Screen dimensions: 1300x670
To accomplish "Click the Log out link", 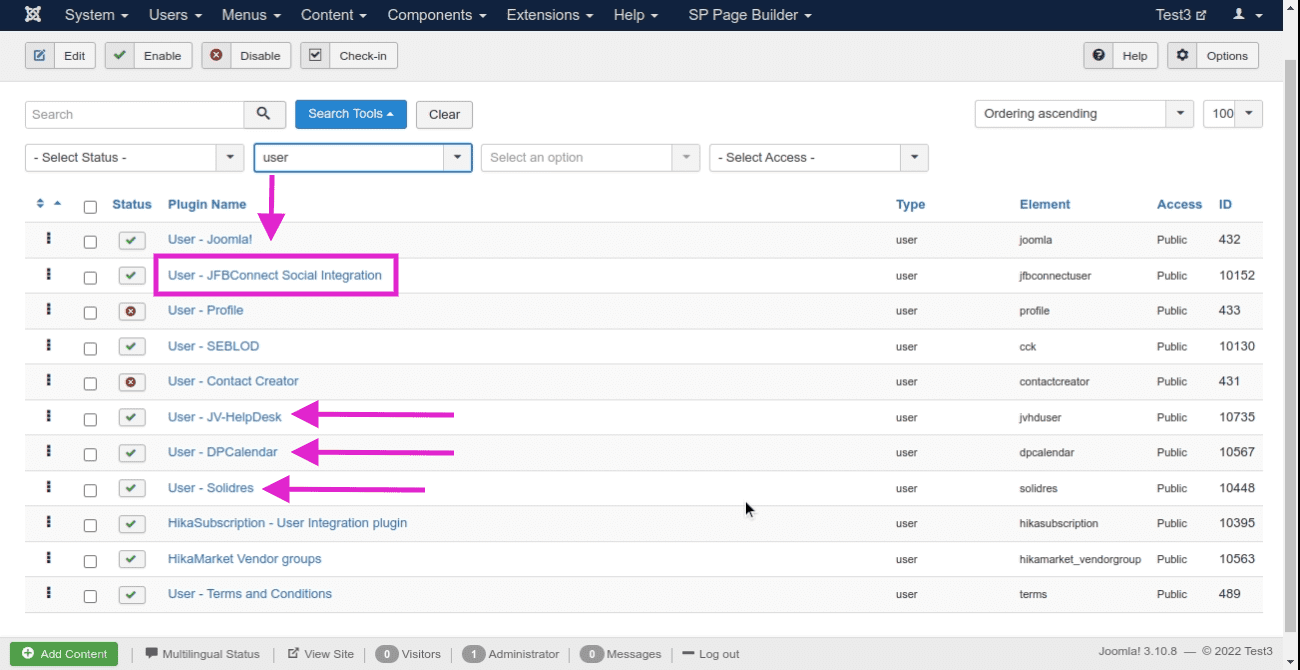I will pyautogui.click(x=711, y=654).
